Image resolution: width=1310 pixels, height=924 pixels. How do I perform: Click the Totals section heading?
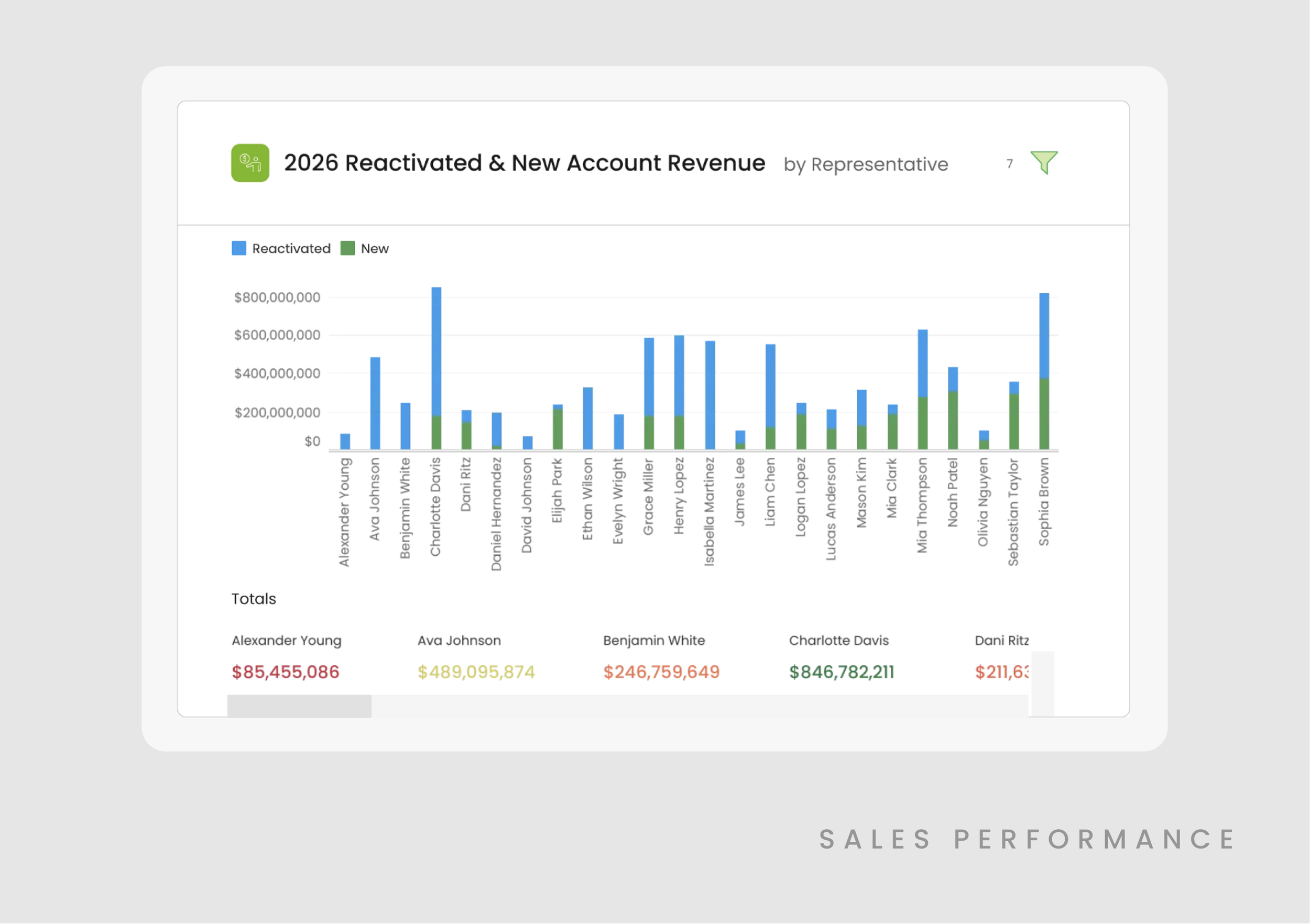click(253, 599)
